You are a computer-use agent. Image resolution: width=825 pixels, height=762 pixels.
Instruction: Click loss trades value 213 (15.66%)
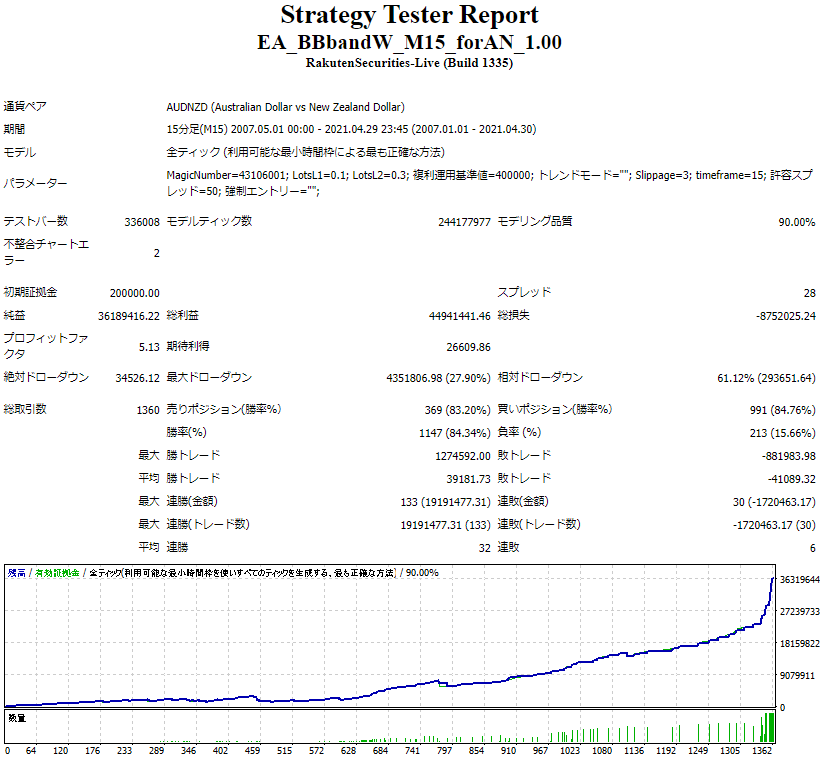point(782,433)
